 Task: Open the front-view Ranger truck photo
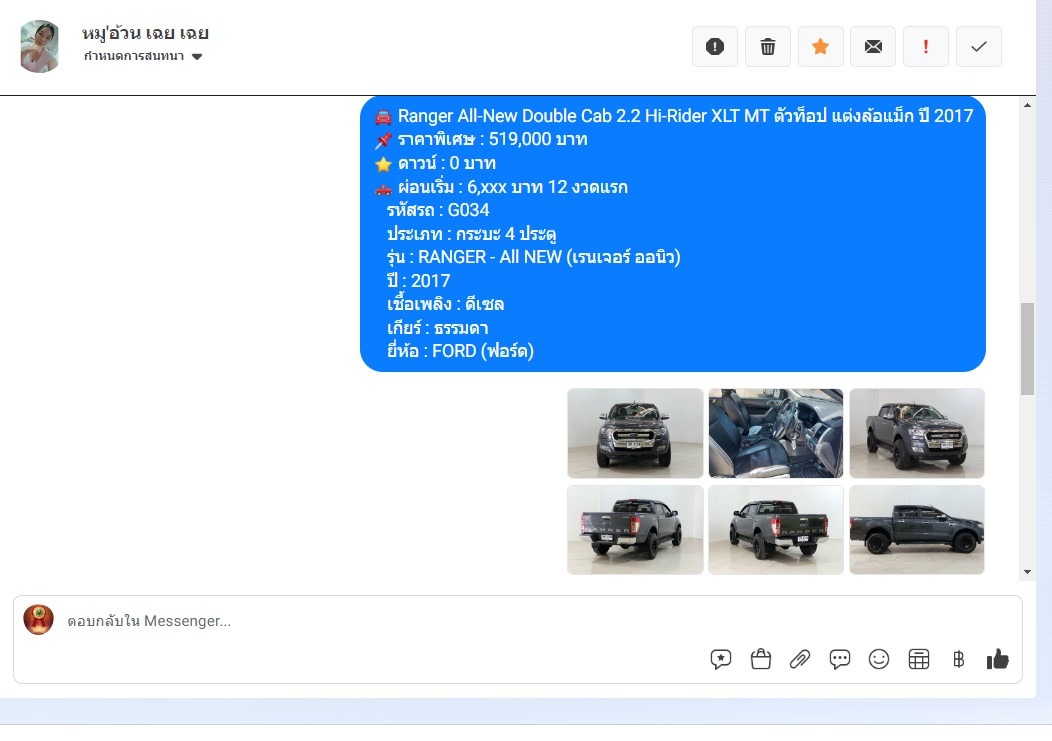[x=635, y=433]
